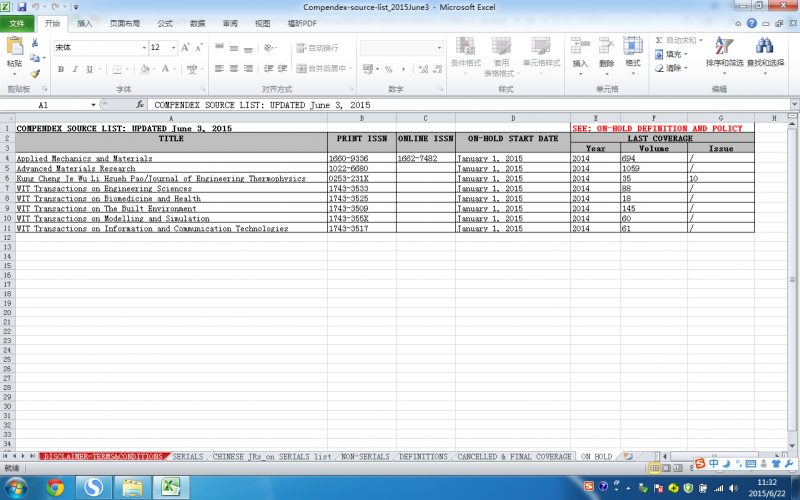Open Cell Styles (单元格样式)
The height and width of the screenshot is (500, 800).
tap(541, 56)
